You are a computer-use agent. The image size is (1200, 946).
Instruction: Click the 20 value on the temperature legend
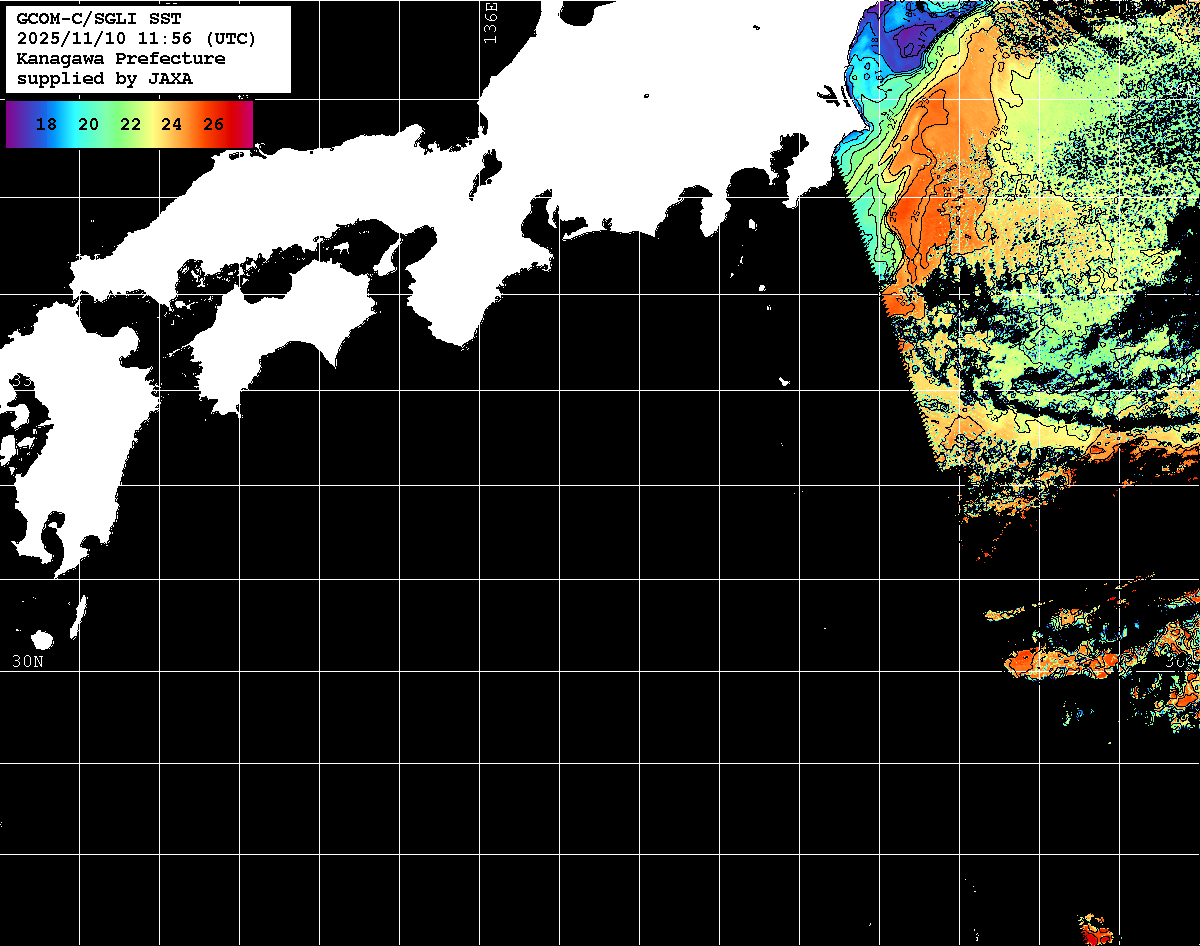point(88,125)
